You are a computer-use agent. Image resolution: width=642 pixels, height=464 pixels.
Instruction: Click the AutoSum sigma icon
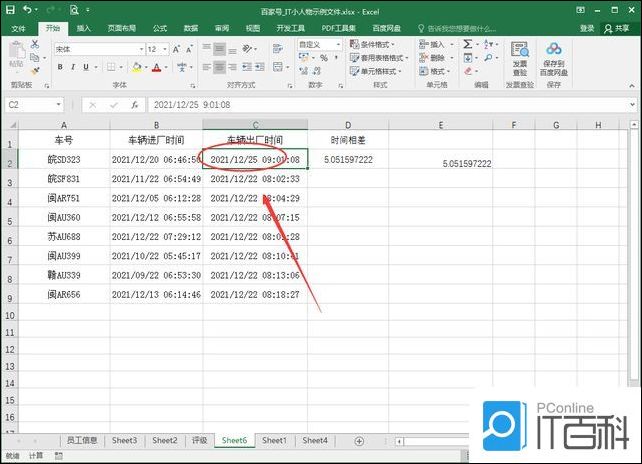[x=467, y=44]
